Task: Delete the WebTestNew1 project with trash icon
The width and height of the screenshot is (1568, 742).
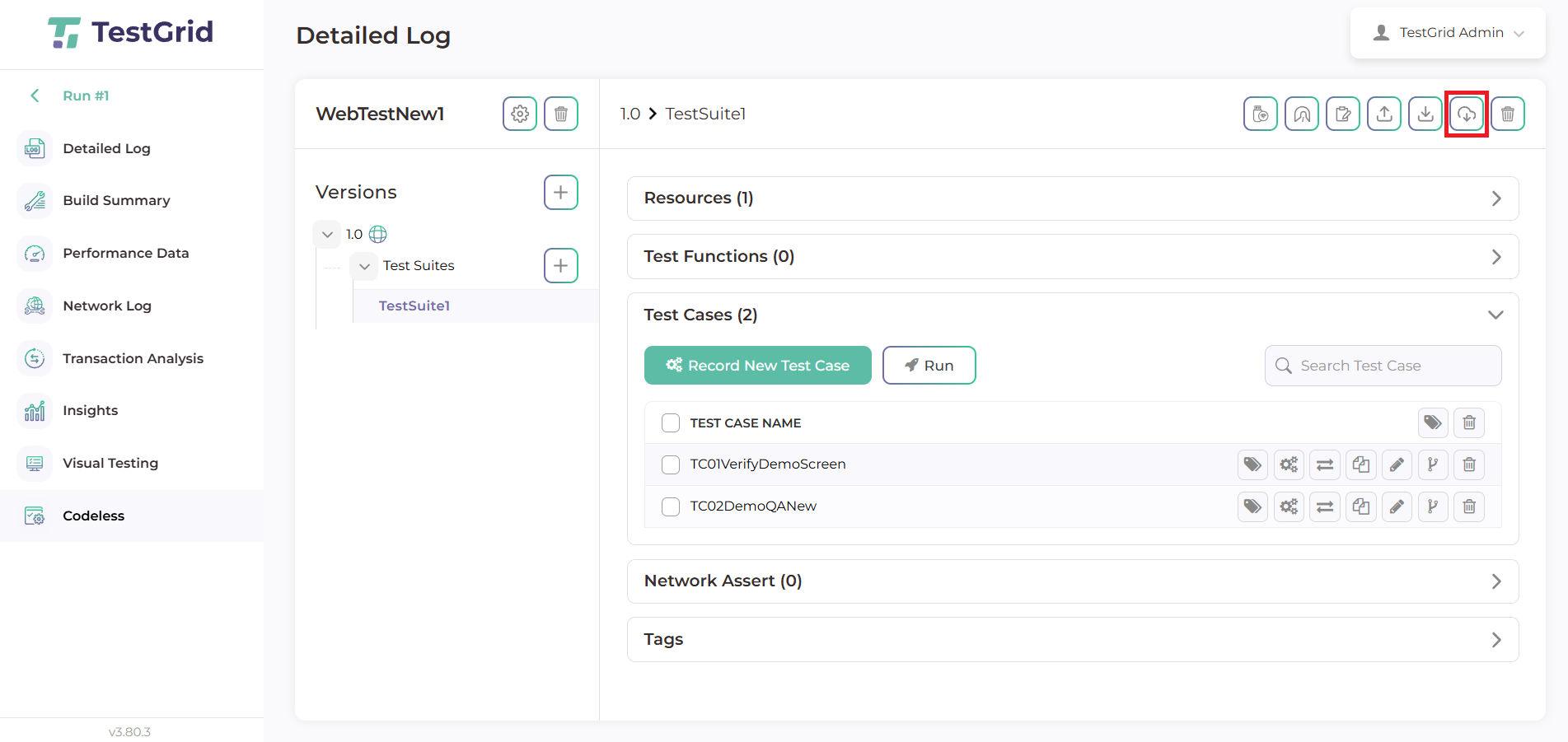Action: [561, 114]
